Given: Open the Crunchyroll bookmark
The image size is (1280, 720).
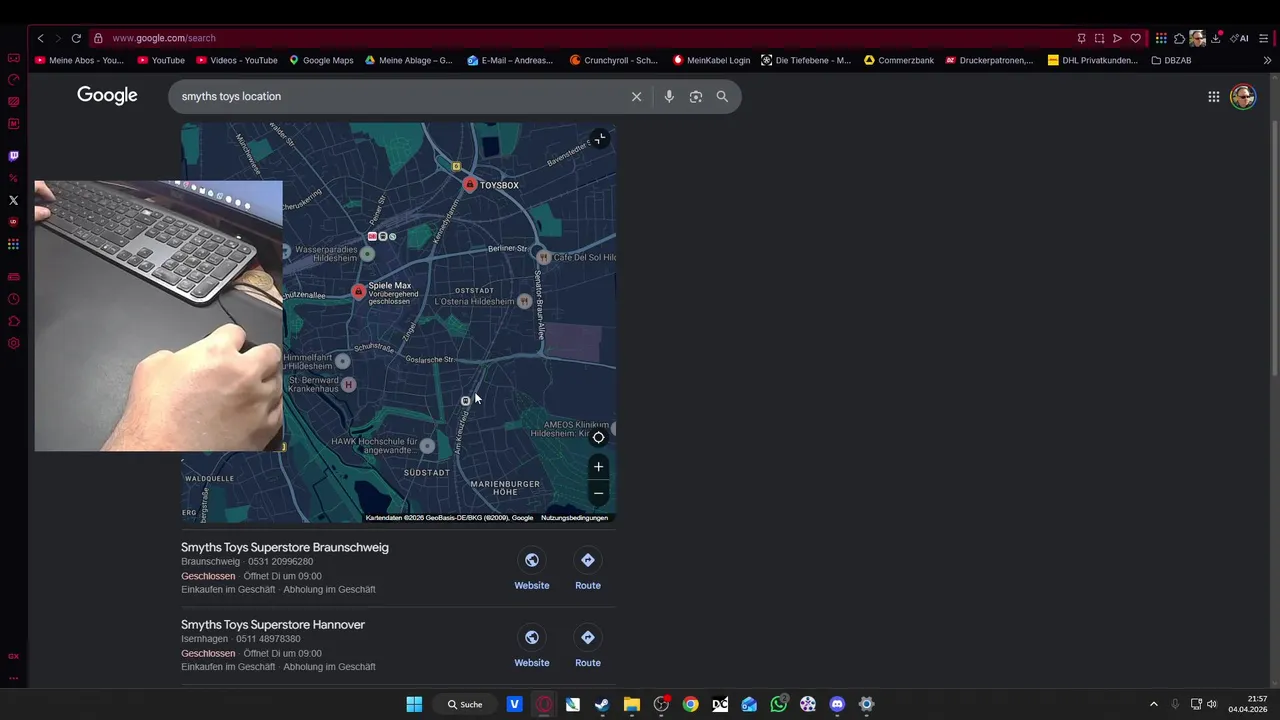Looking at the screenshot, I should pos(614,60).
